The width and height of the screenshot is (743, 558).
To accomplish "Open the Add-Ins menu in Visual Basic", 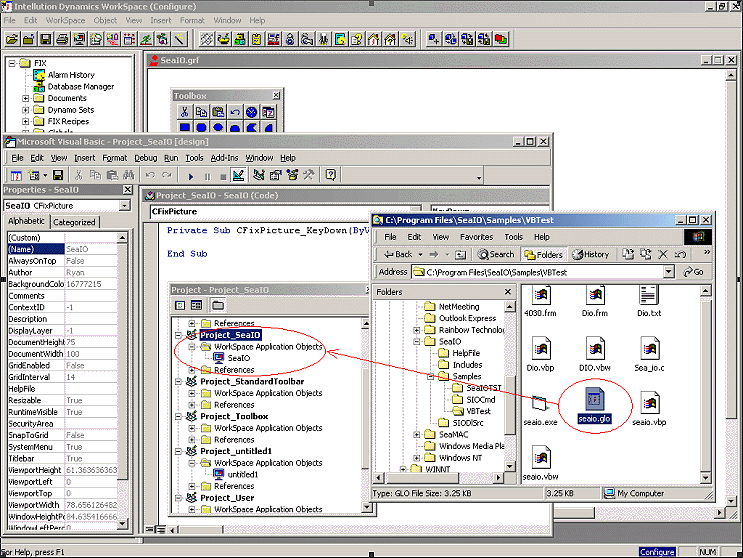I will 224,158.
